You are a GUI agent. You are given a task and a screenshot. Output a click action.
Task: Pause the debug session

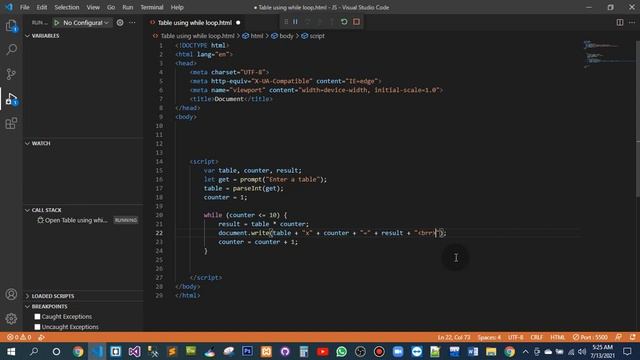click(x=295, y=22)
